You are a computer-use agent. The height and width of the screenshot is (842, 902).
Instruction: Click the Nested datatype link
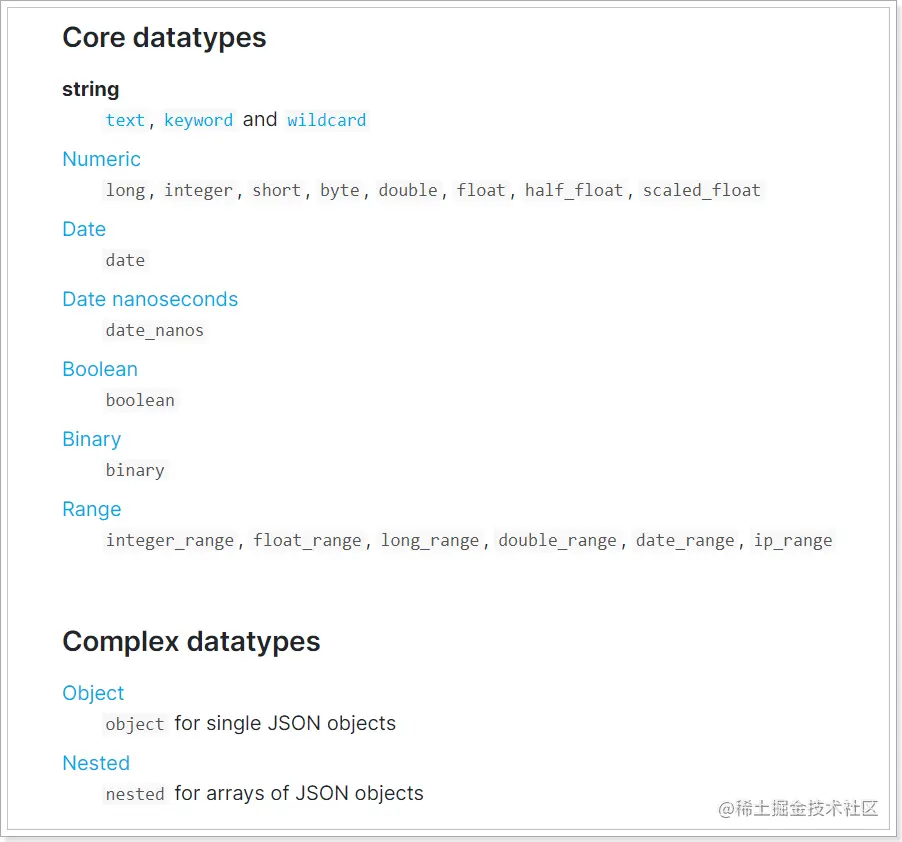[x=96, y=763]
